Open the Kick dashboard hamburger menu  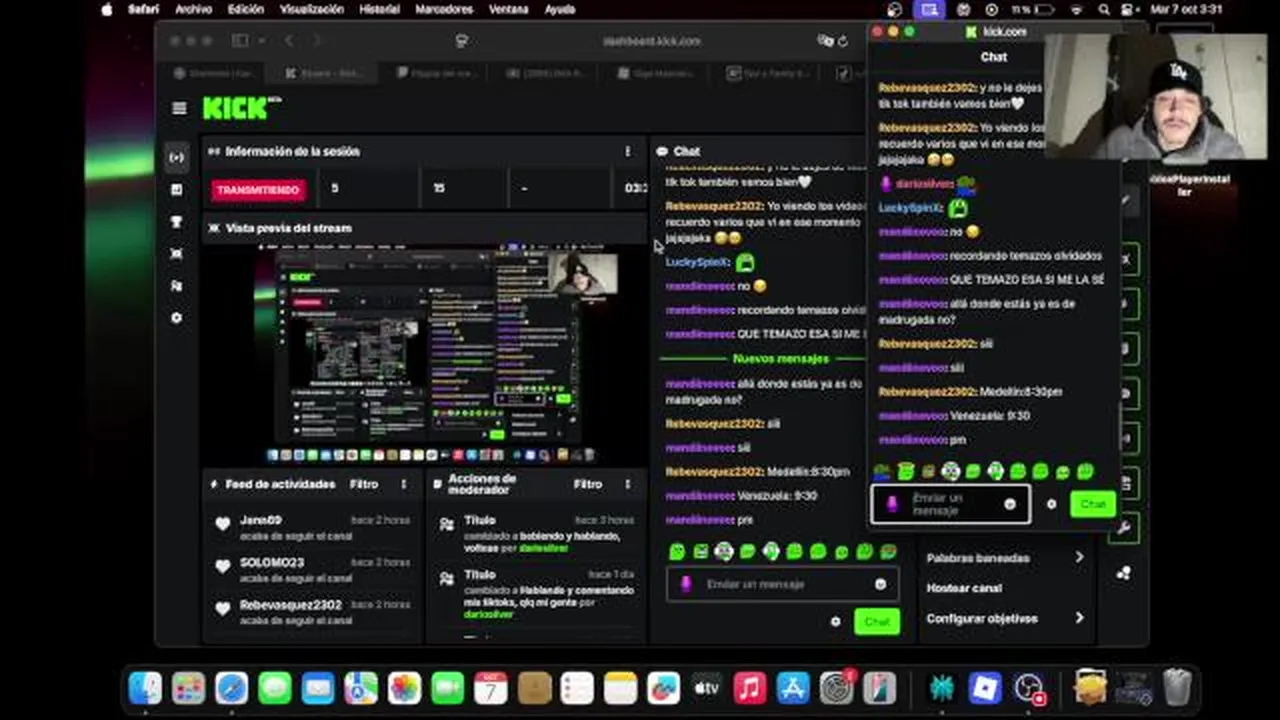(x=179, y=108)
